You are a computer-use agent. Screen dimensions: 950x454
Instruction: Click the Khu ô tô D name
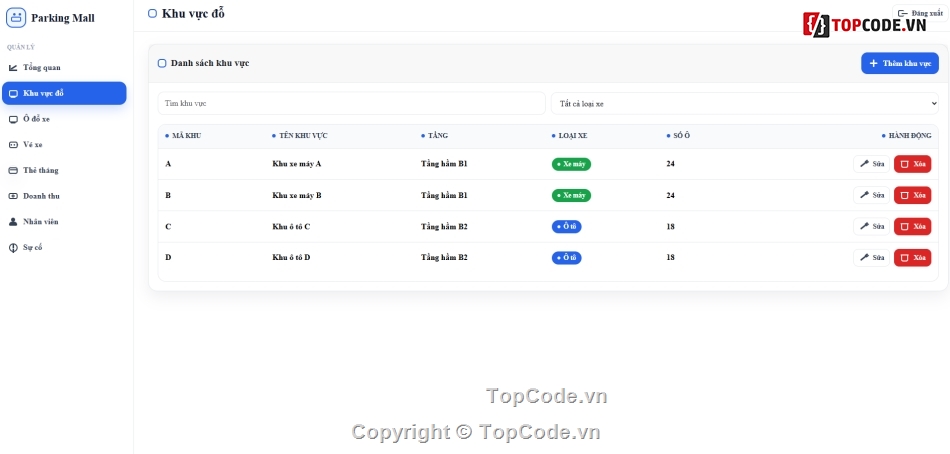(x=291, y=258)
